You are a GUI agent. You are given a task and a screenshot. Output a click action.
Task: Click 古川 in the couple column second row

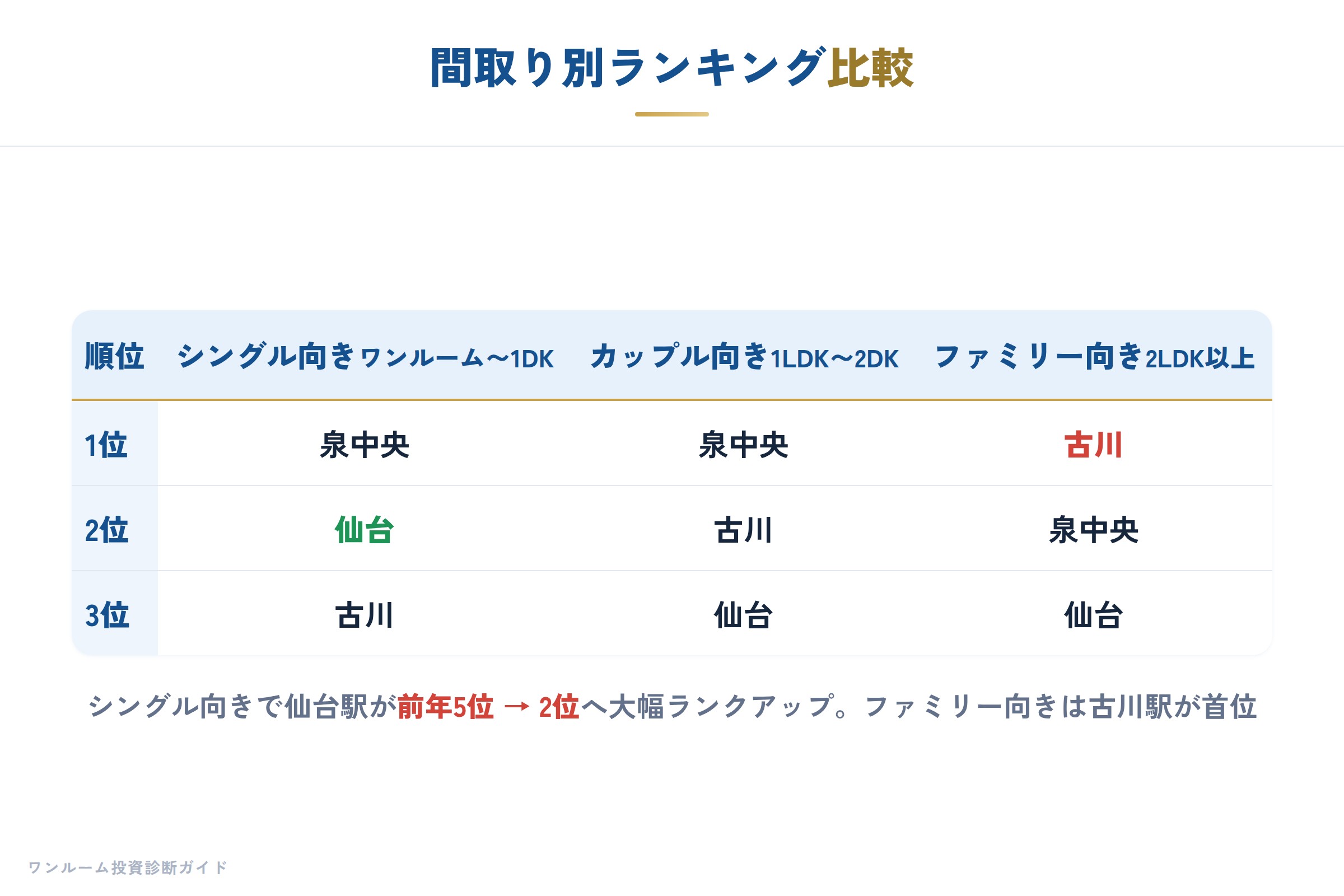[x=744, y=530]
